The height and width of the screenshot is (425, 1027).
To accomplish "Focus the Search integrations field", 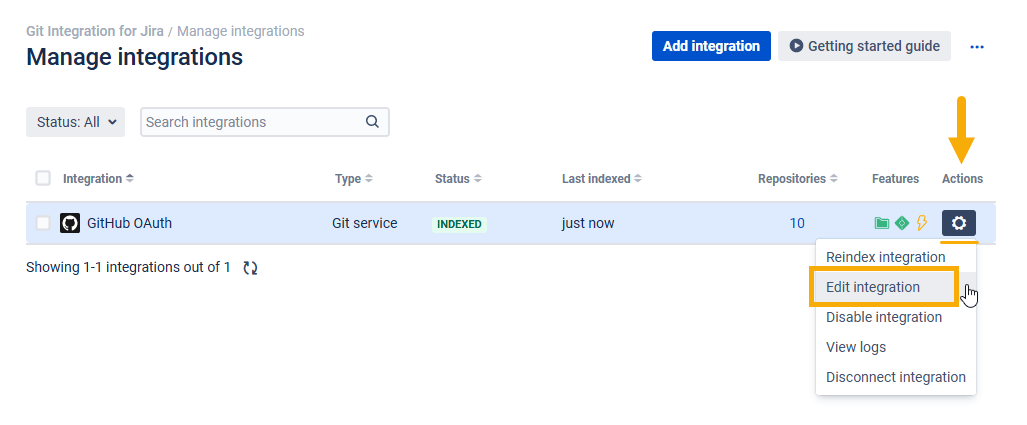I will (265, 122).
